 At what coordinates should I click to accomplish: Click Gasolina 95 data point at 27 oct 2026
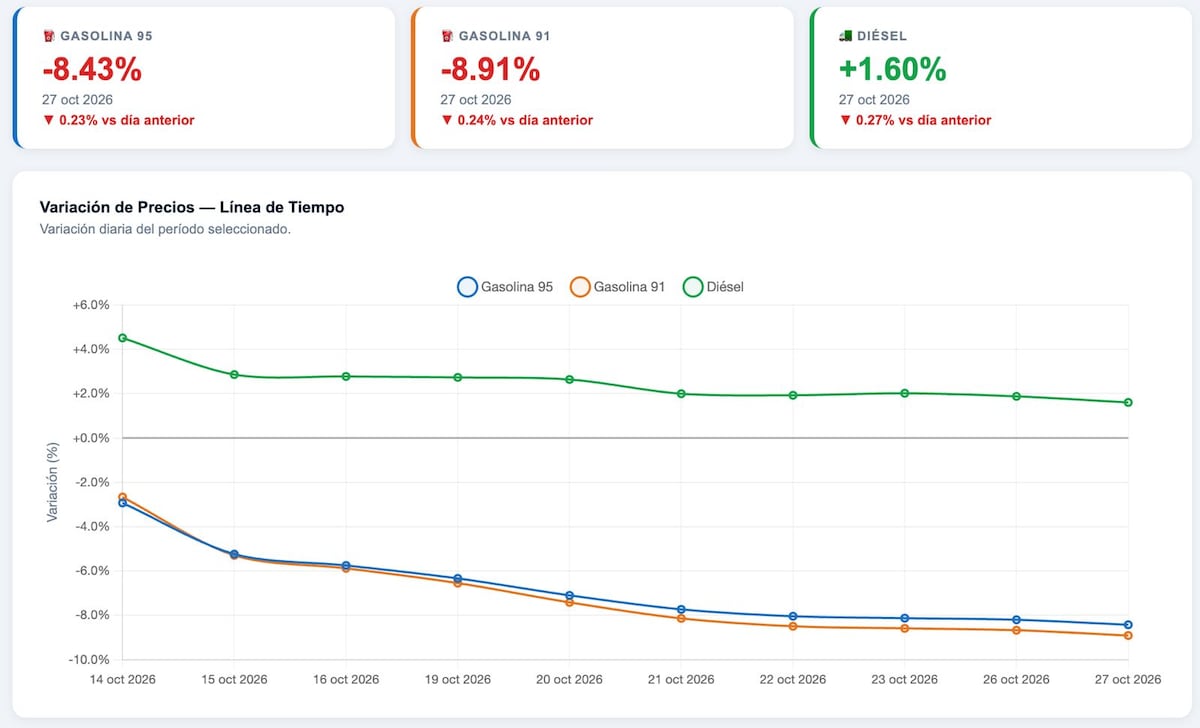coord(1128,625)
